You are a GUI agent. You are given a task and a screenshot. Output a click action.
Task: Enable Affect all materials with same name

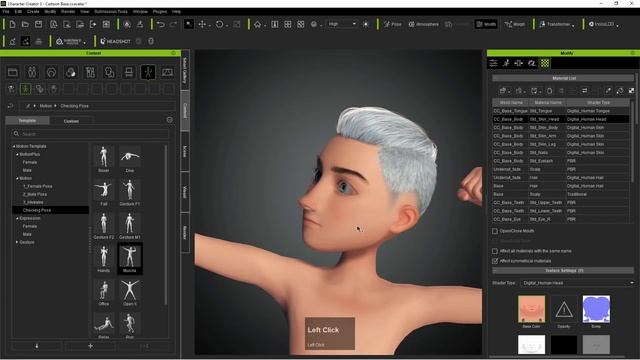pyautogui.click(x=495, y=251)
